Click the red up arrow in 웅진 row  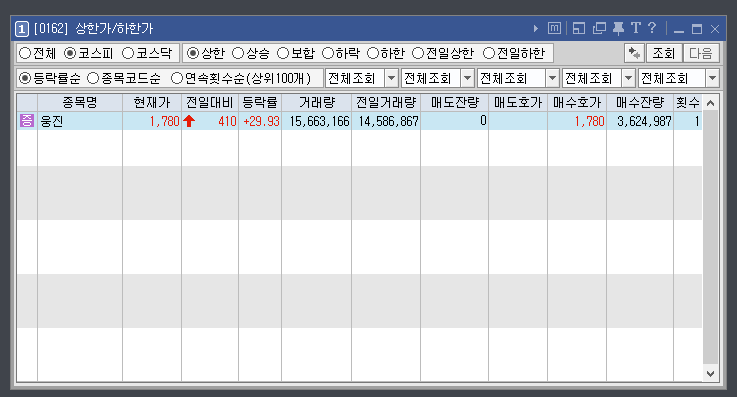coord(189,121)
